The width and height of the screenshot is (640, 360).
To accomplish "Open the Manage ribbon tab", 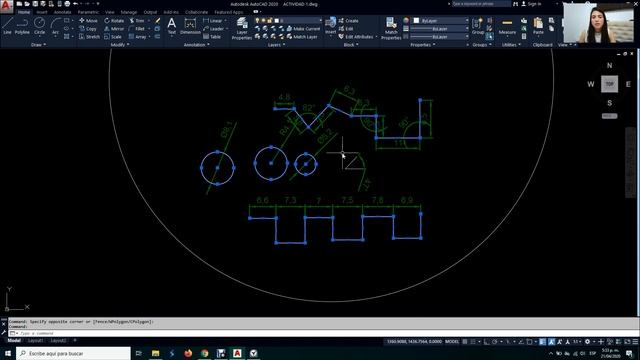I will click(x=129, y=12).
